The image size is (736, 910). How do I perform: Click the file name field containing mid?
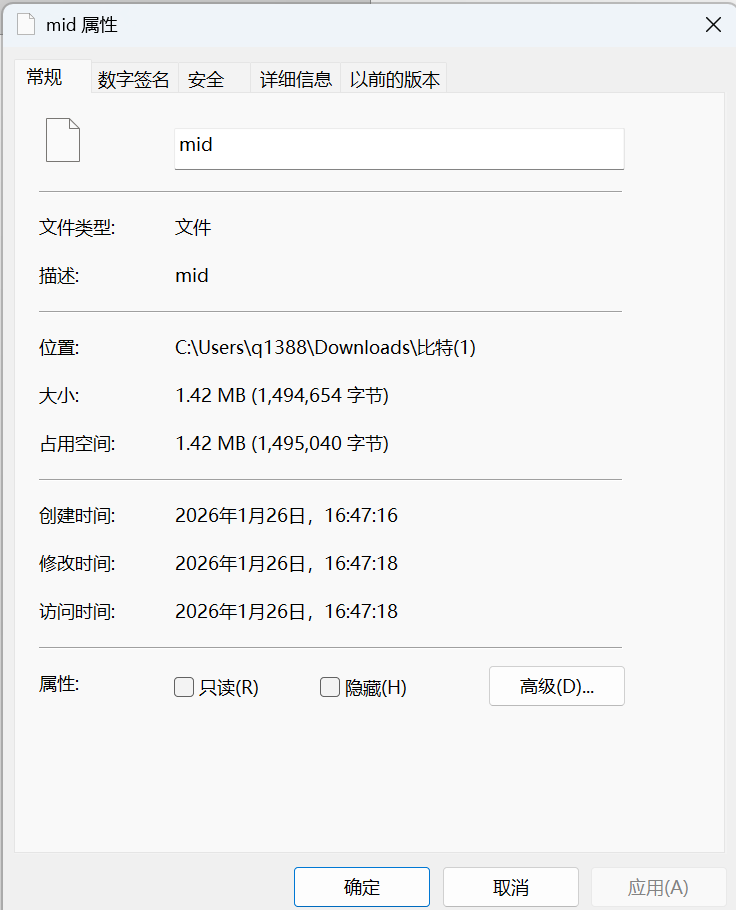(x=398, y=146)
